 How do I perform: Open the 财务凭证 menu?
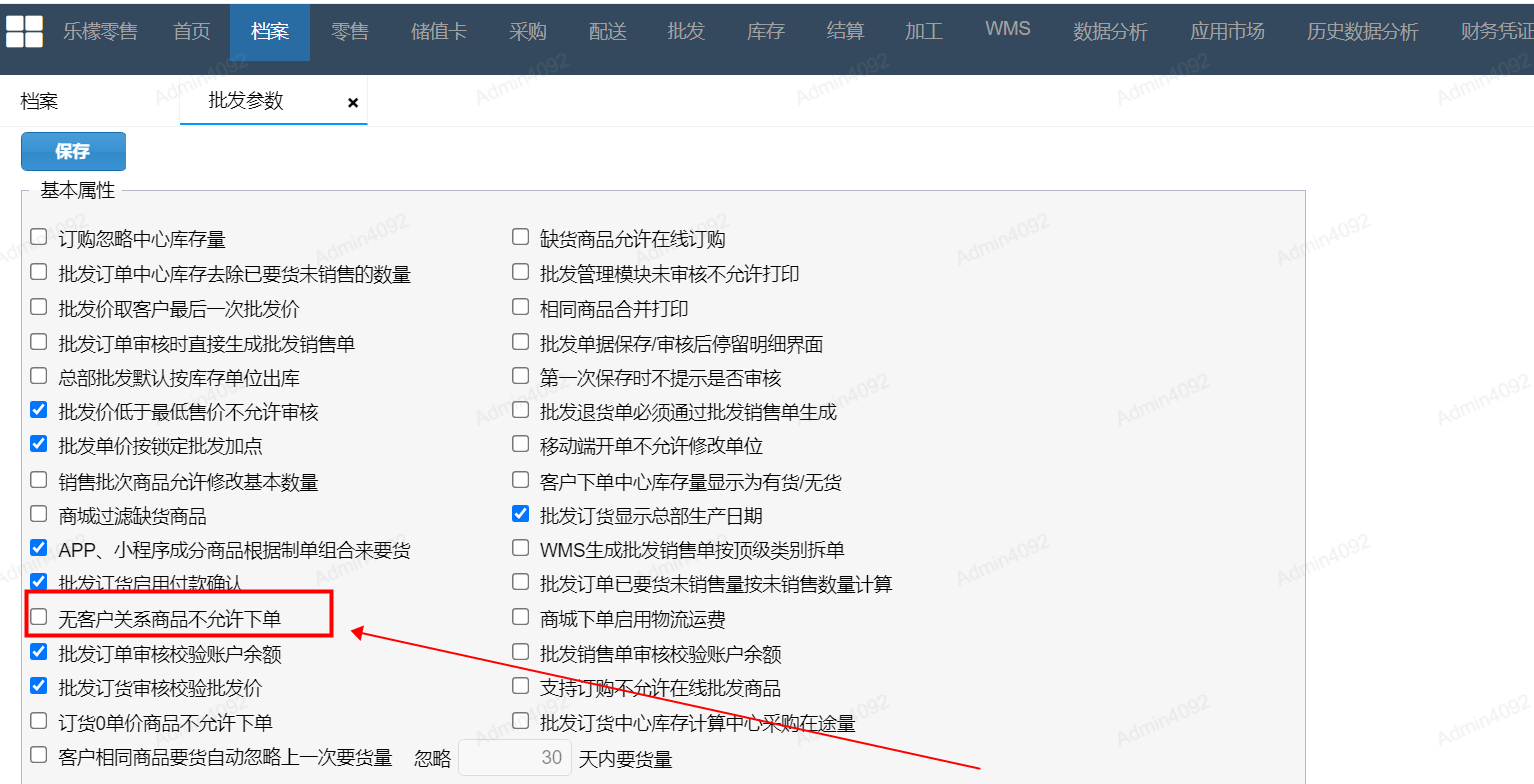coord(1497,32)
